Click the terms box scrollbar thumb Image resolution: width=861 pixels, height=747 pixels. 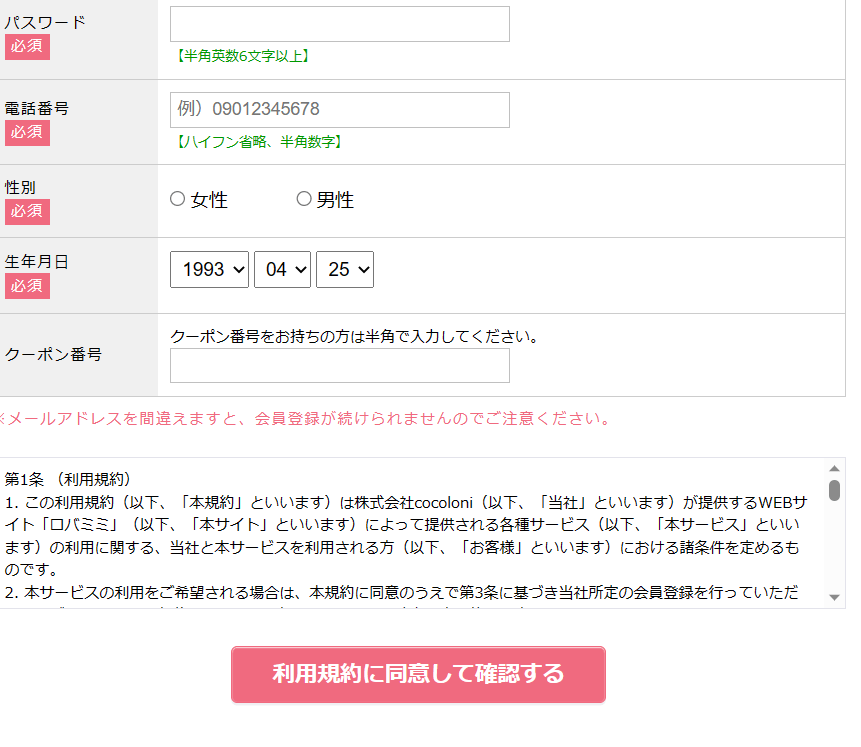[x=834, y=489]
